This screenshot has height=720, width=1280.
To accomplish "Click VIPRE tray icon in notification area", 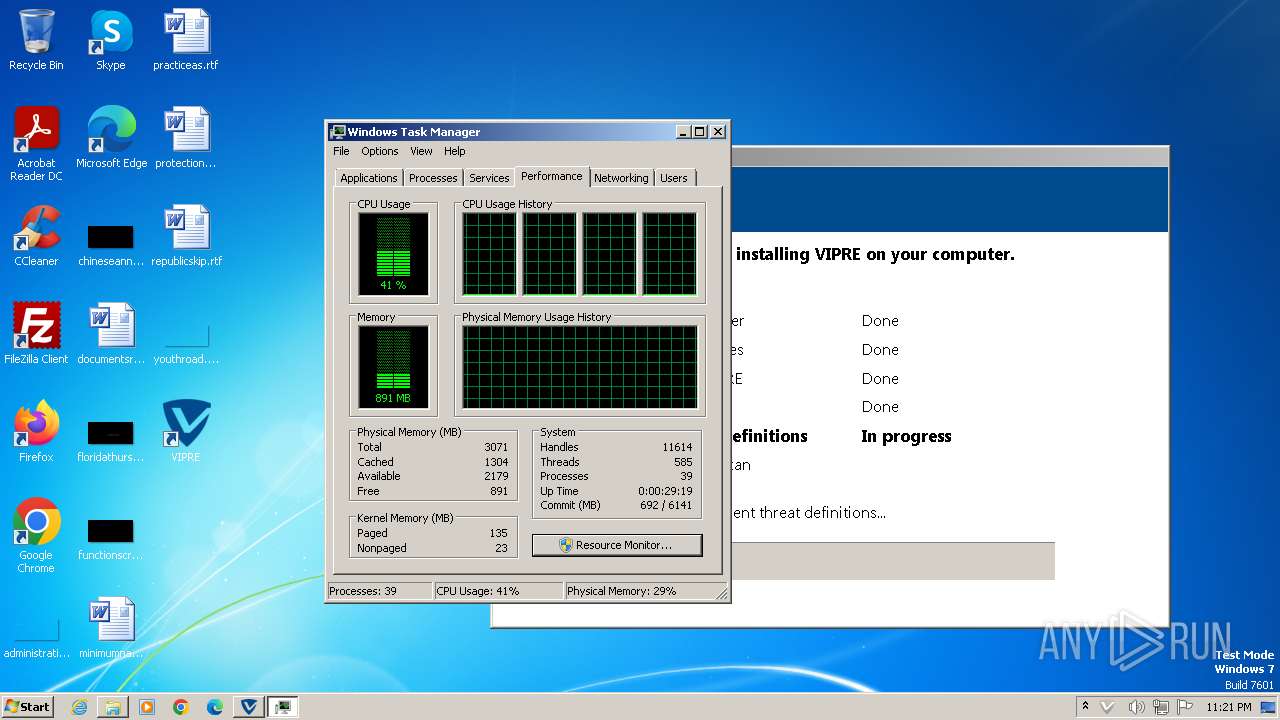I will click(x=1107, y=707).
